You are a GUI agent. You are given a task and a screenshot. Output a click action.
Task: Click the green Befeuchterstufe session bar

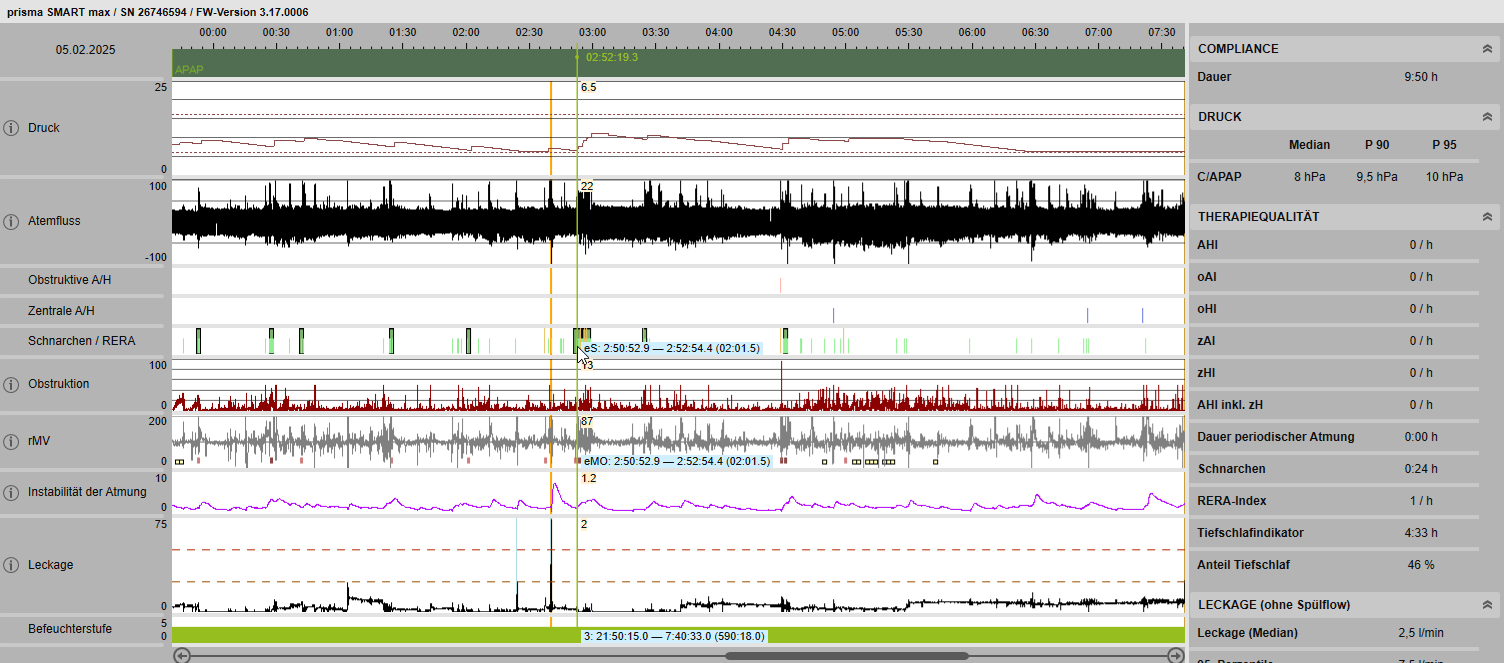pos(400,636)
